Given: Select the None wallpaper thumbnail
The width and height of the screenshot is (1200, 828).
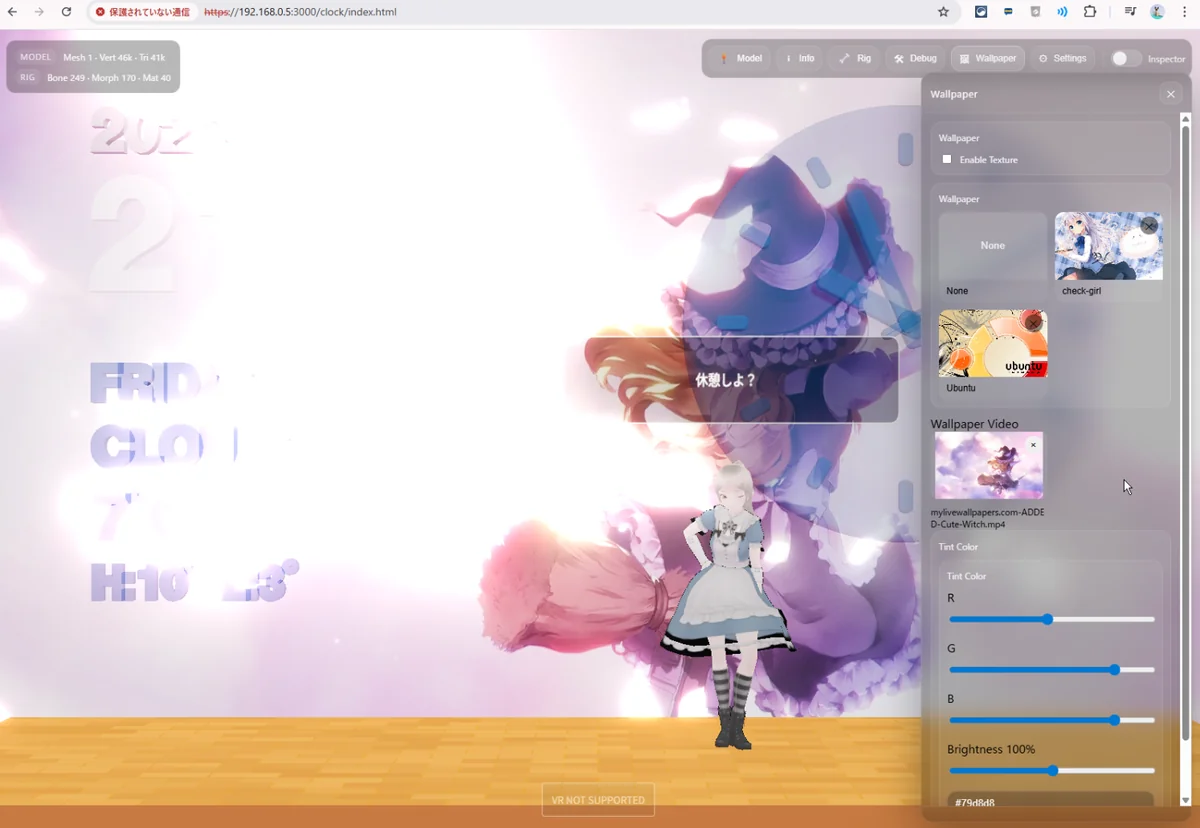Looking at the screenshot, I should (992, 246).
